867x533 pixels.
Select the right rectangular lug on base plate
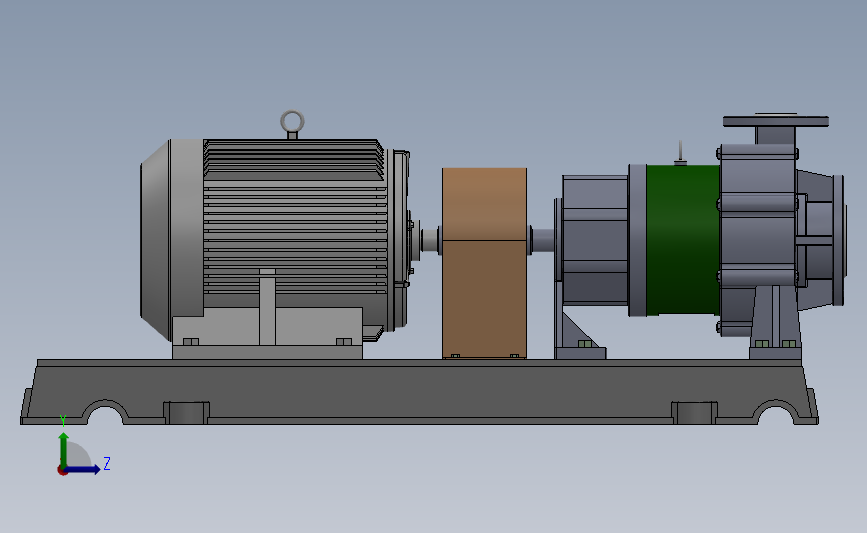click(x=694, y=412)
